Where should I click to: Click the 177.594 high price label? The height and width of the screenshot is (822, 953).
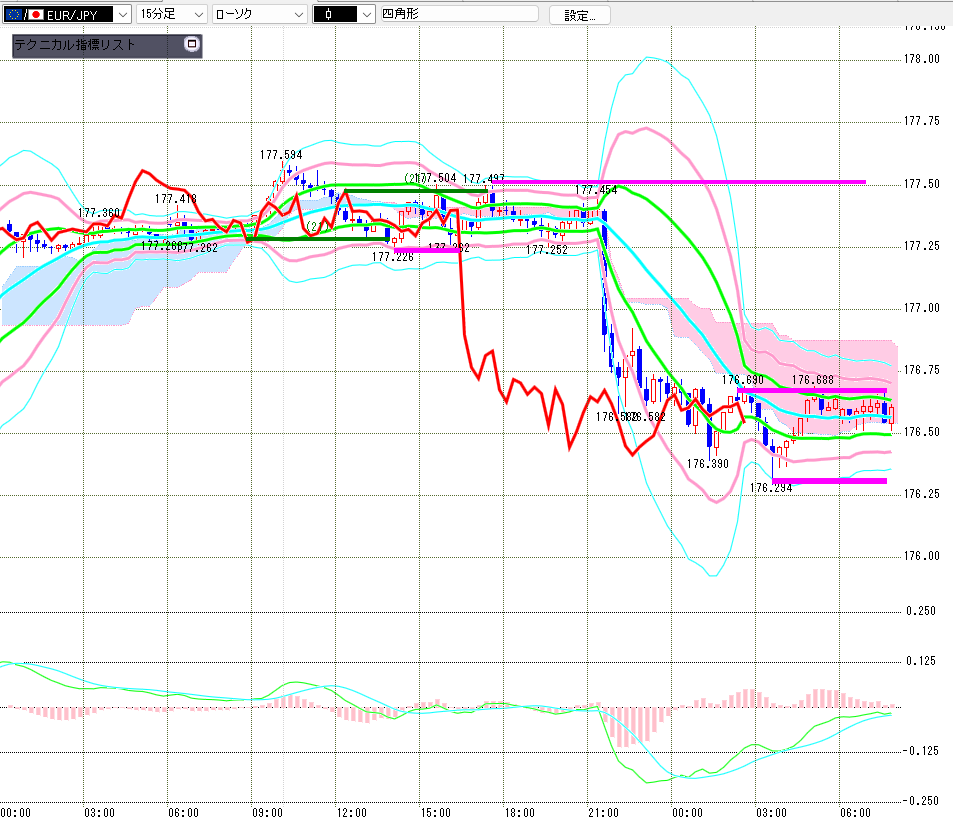(x=281, y=154)
